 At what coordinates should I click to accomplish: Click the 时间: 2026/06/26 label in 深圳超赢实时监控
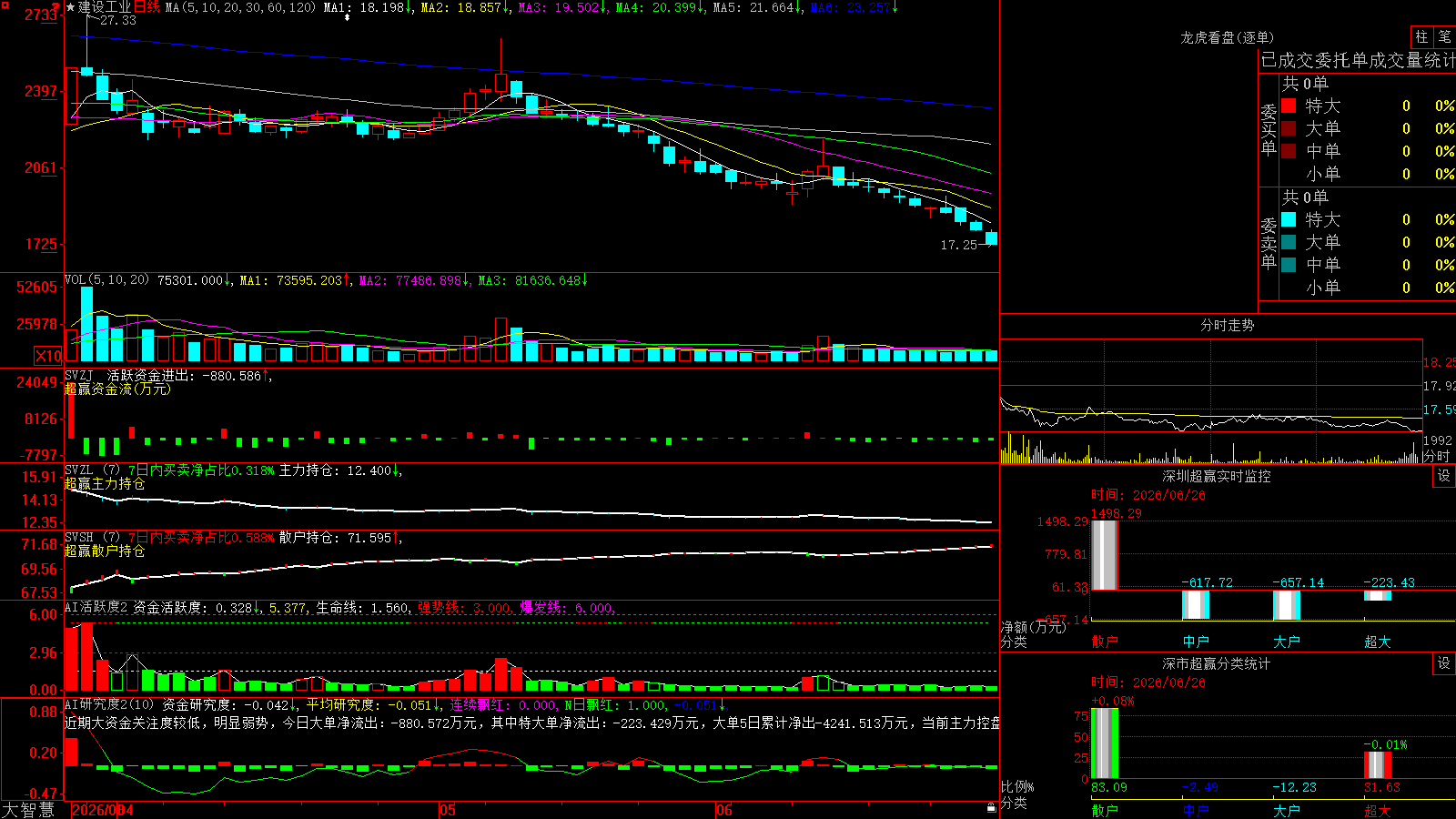(x=1148, y=494)
